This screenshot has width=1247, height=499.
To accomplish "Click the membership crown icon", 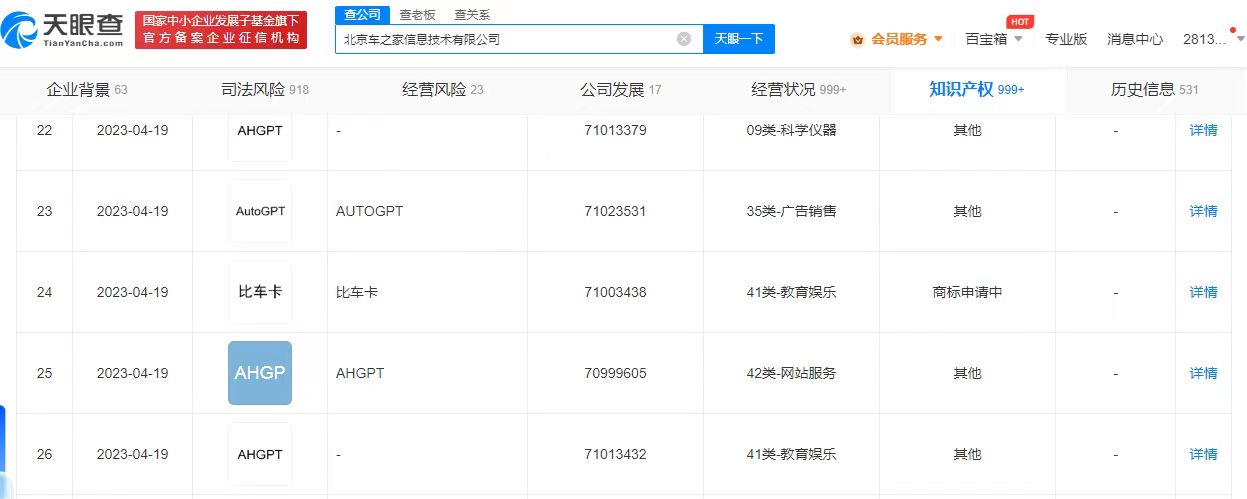I will coord(857,39).
